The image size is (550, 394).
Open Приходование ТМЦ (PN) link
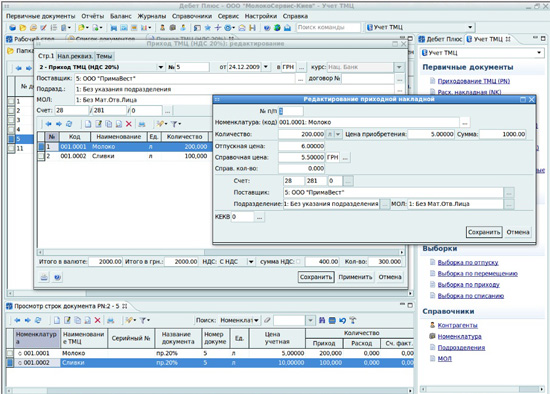[x=474, y=81]
